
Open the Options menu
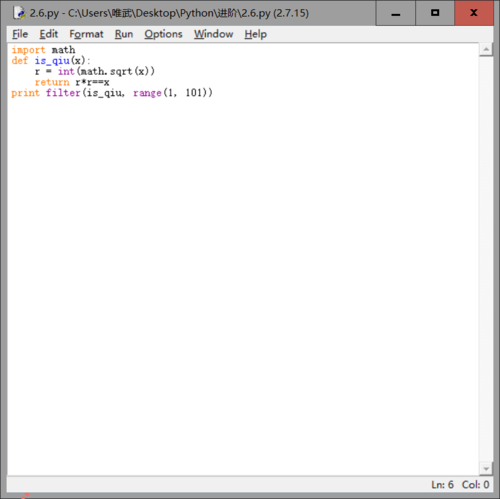pos(163,34)
